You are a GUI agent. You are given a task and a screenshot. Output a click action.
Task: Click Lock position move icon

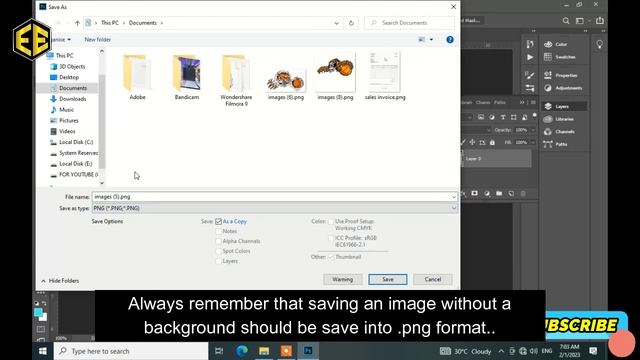472,142
